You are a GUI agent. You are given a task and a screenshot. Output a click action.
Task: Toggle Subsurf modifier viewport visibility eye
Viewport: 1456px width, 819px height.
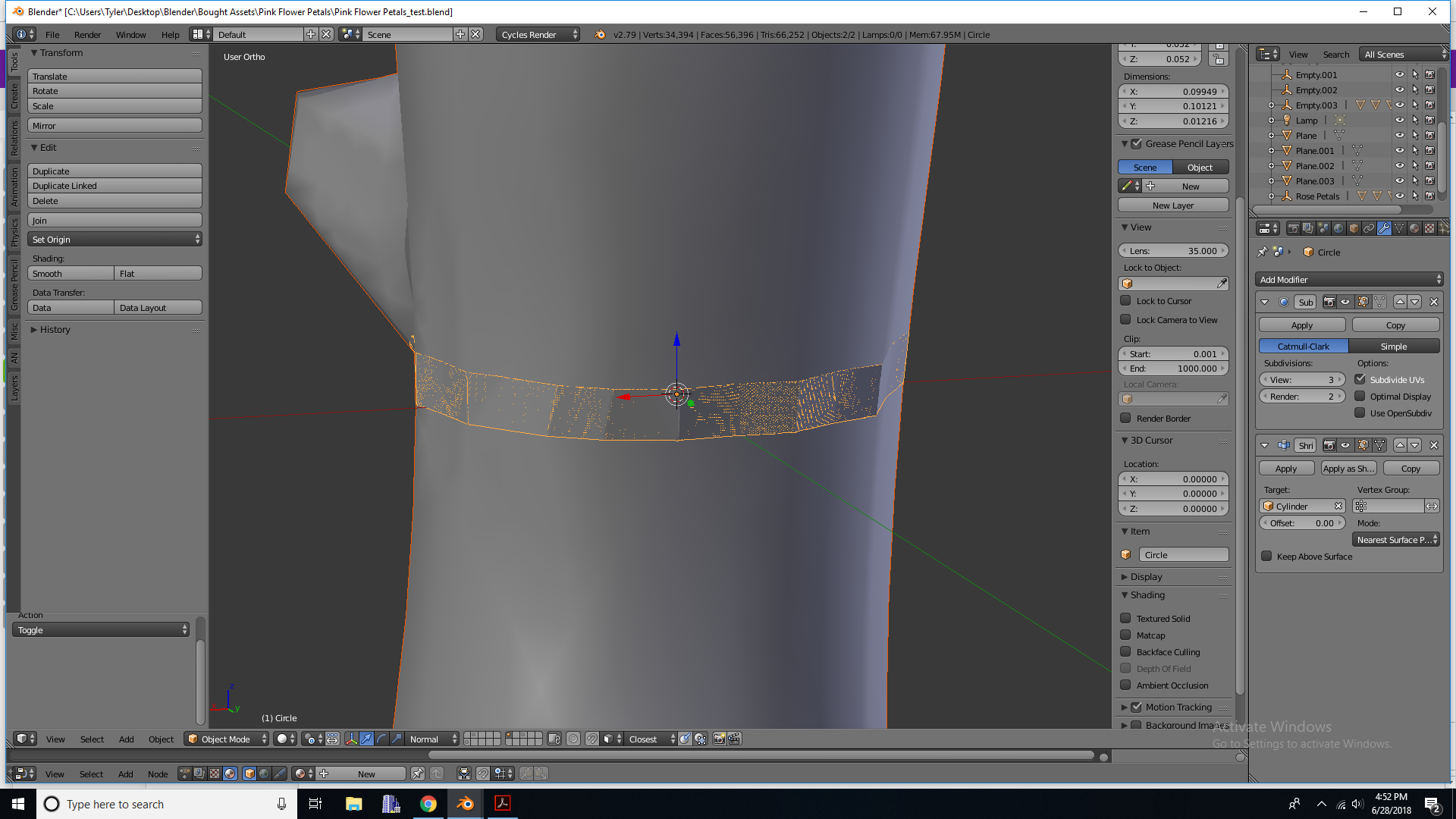[1345, 302]
